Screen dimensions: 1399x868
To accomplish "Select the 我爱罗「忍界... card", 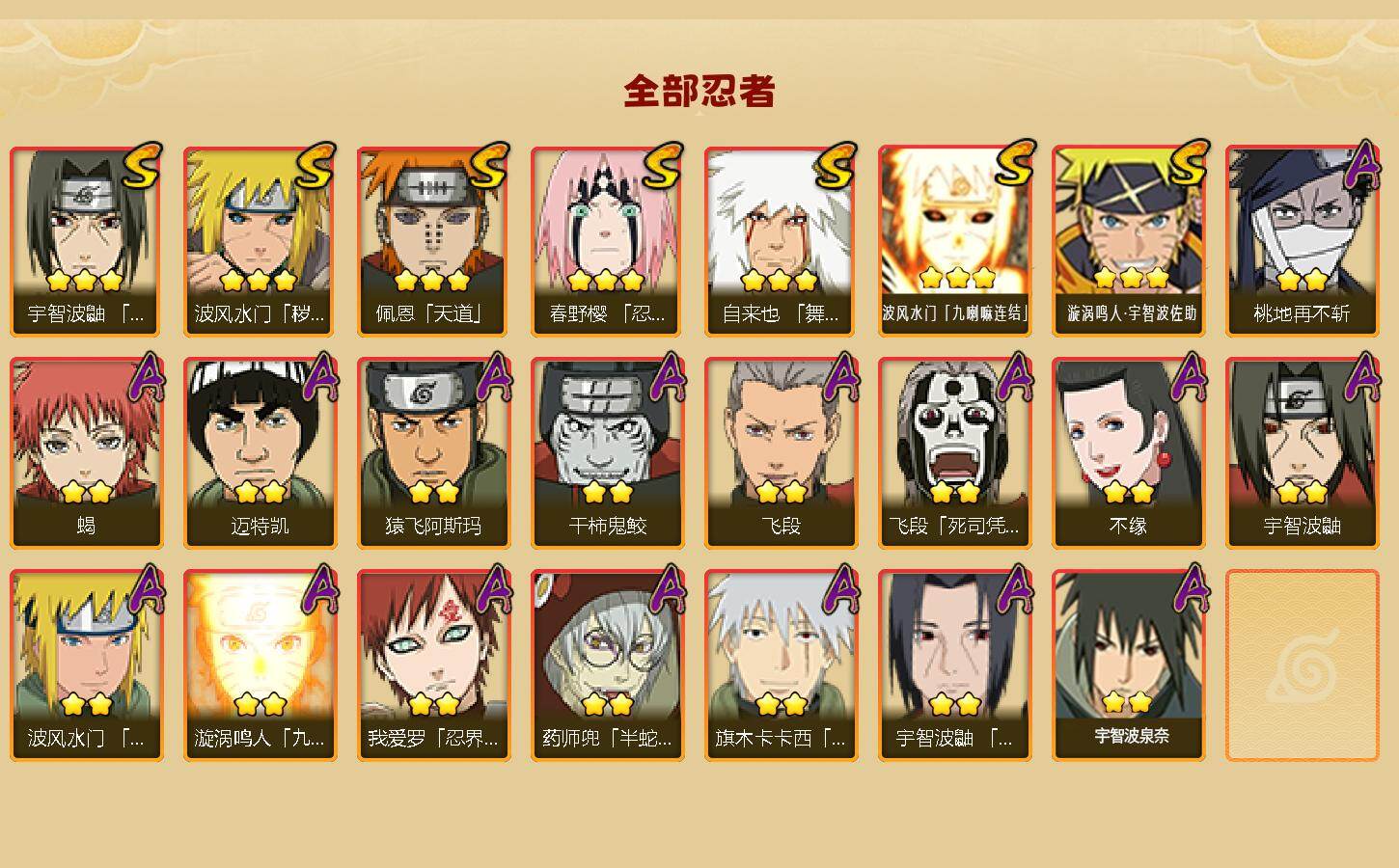I will coord(433,665).
